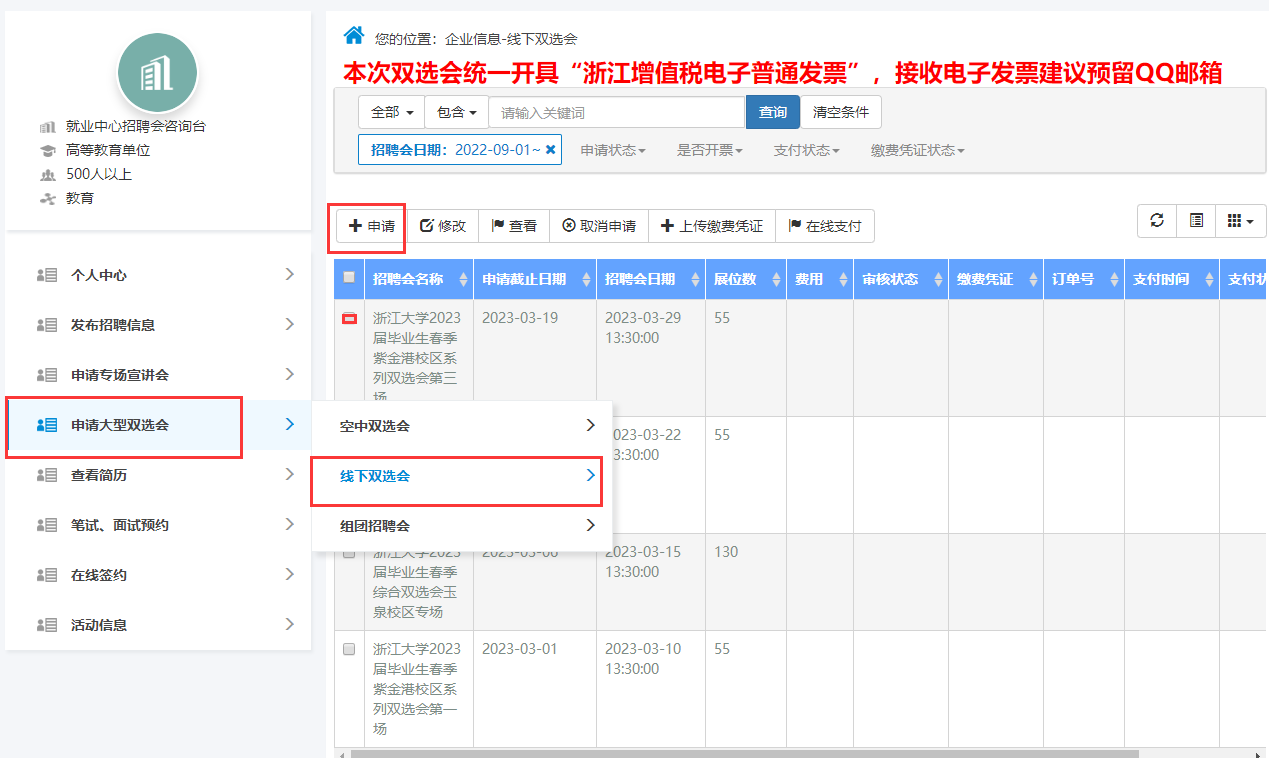Sort the 展位数 column
The height and width of the screenshot is (758, 1269).
(x=776, y=280)
